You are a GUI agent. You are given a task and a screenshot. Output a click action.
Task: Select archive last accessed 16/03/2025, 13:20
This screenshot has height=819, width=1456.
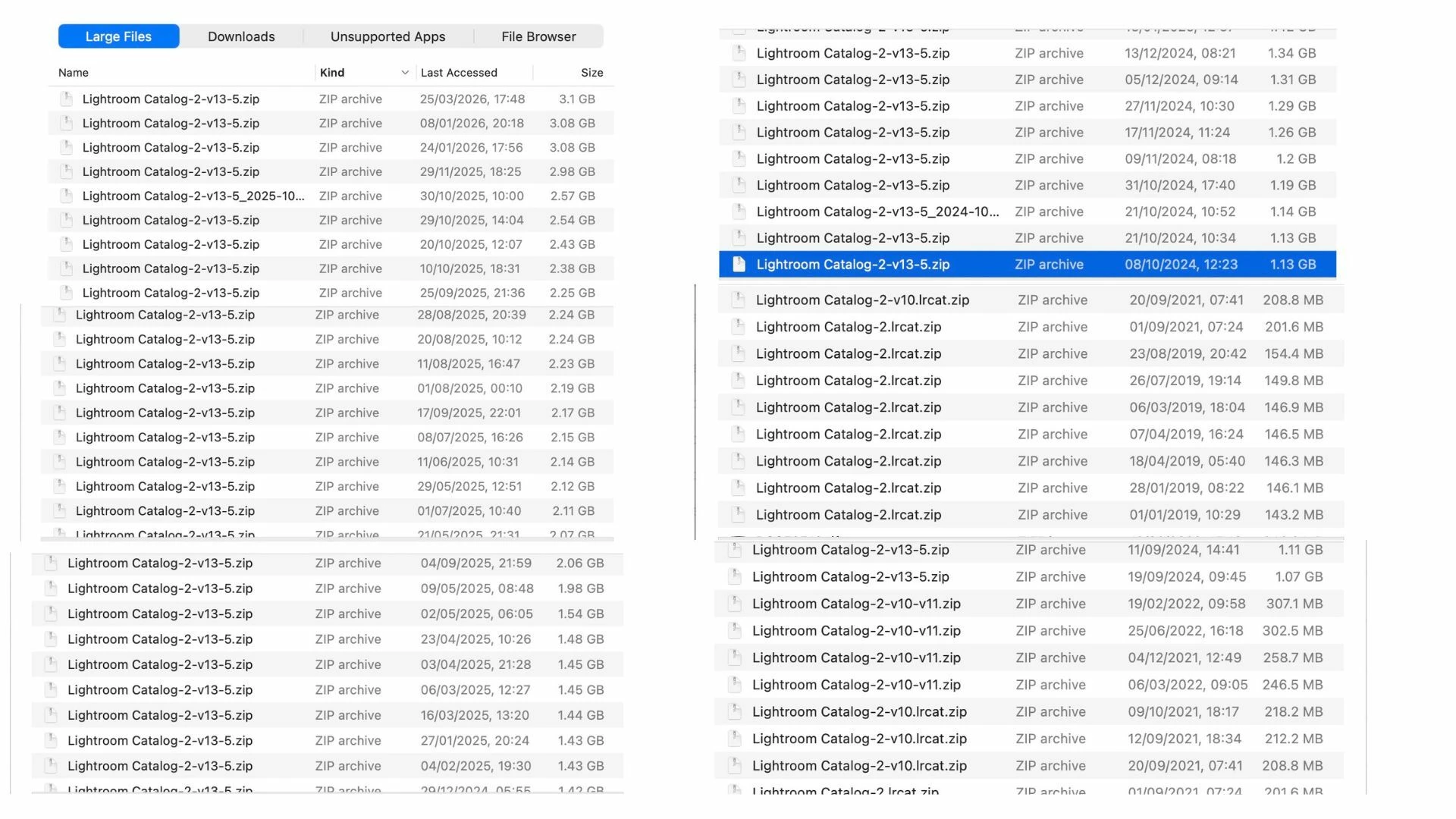(x=160, y=715)
